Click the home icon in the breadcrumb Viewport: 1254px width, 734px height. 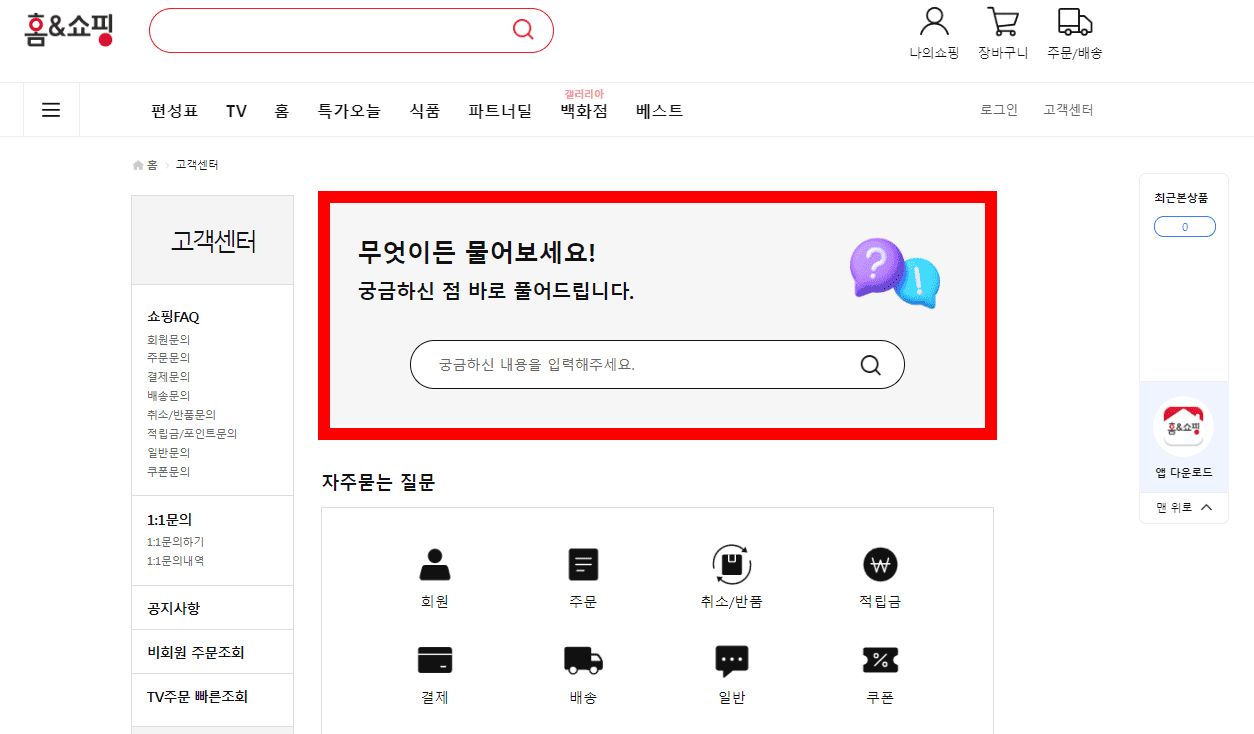tap(137, 164)
